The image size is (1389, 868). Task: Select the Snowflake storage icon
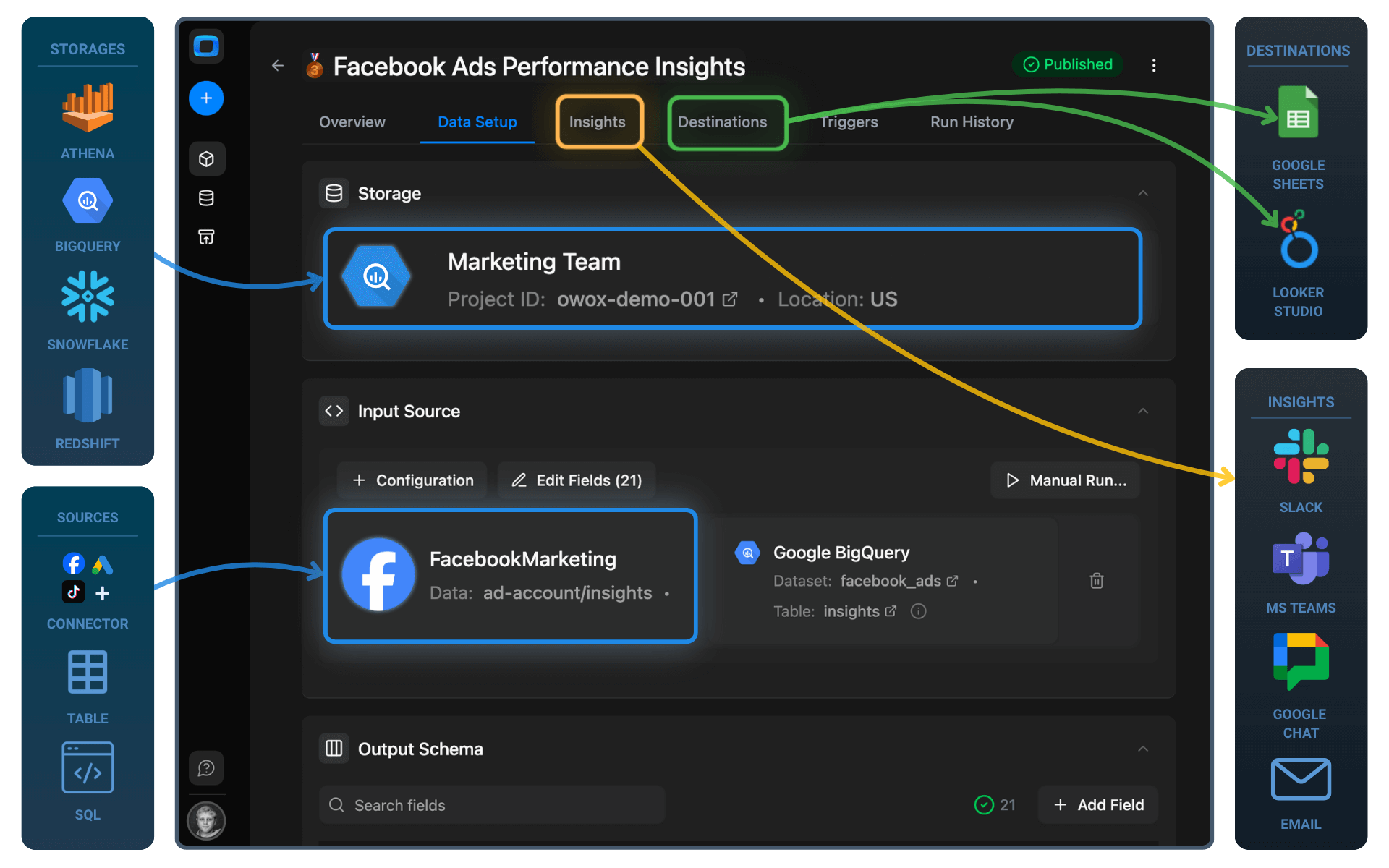click(x=87, y=297)
